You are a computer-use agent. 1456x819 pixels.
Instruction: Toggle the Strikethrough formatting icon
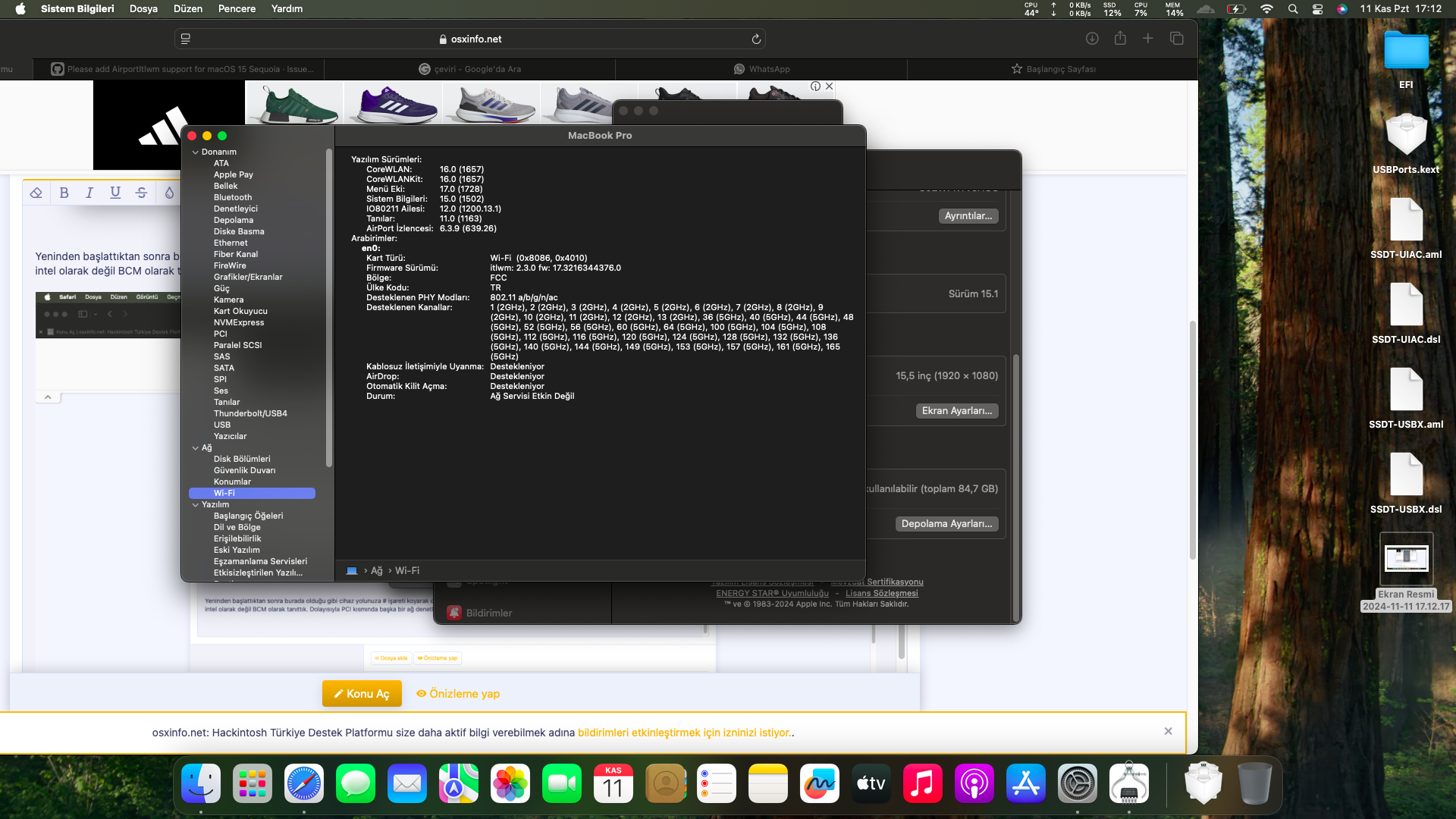[x=141, y=193]
